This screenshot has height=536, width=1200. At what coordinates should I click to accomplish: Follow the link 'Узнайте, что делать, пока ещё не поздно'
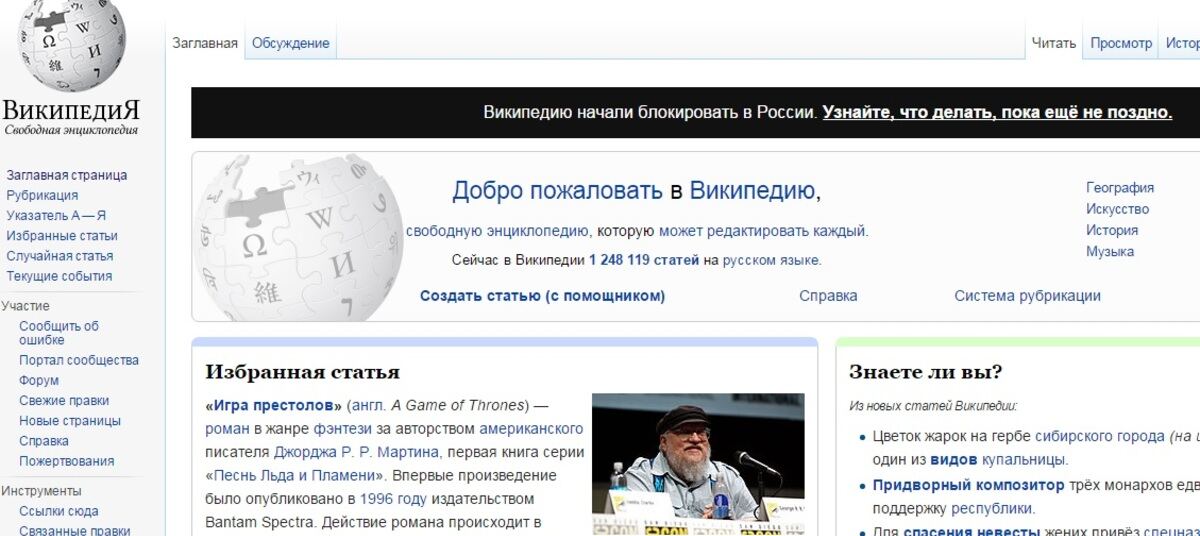click(997, 112)
